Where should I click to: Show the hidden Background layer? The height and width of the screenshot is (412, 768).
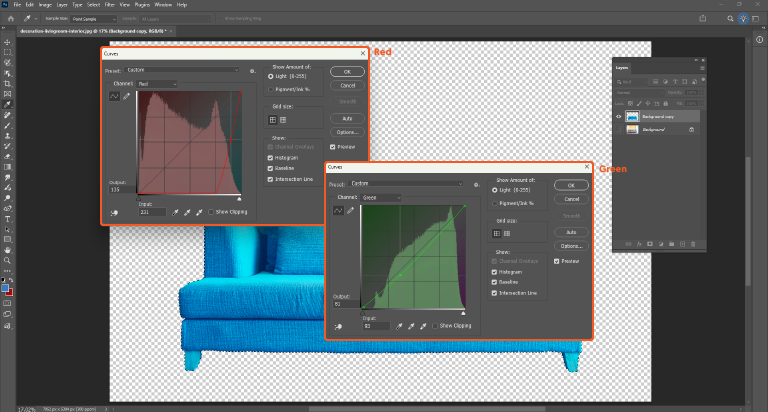[x=619, y=130]
